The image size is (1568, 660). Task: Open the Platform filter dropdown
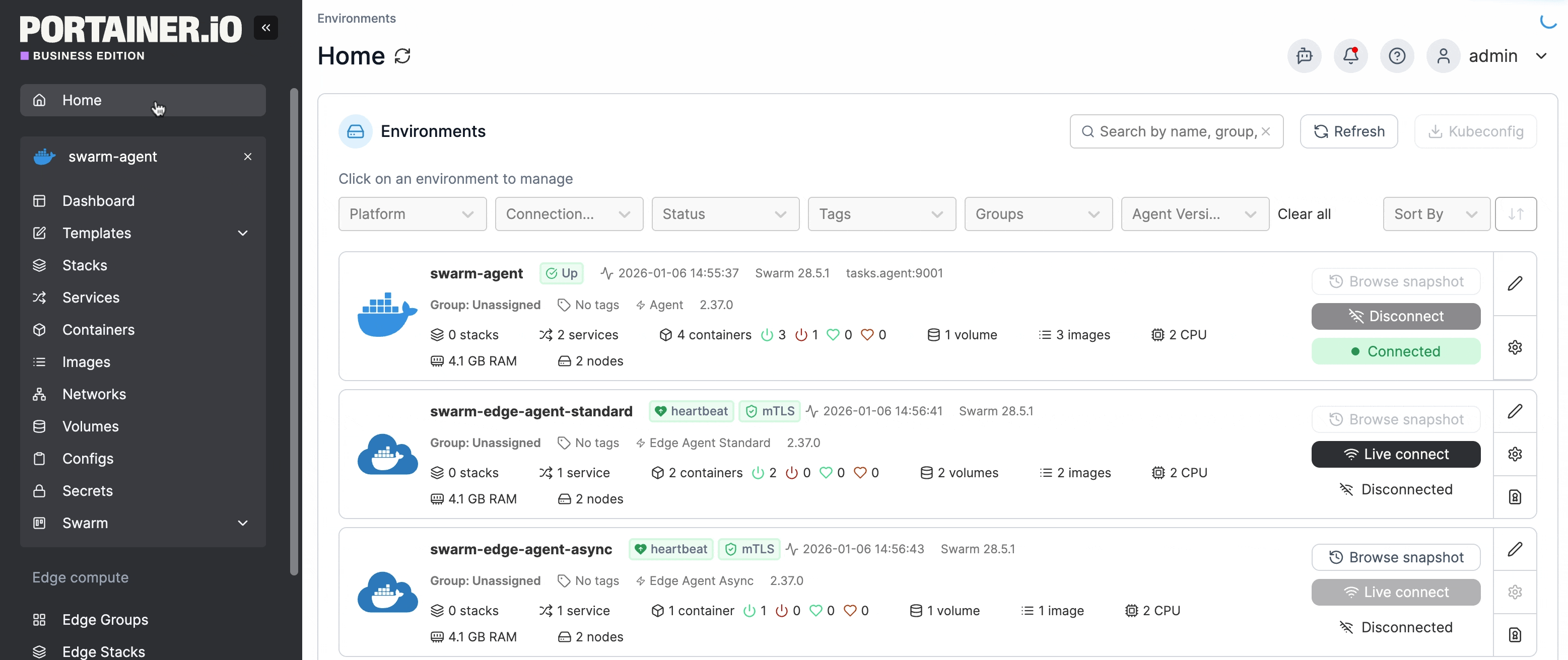(412, 214)
